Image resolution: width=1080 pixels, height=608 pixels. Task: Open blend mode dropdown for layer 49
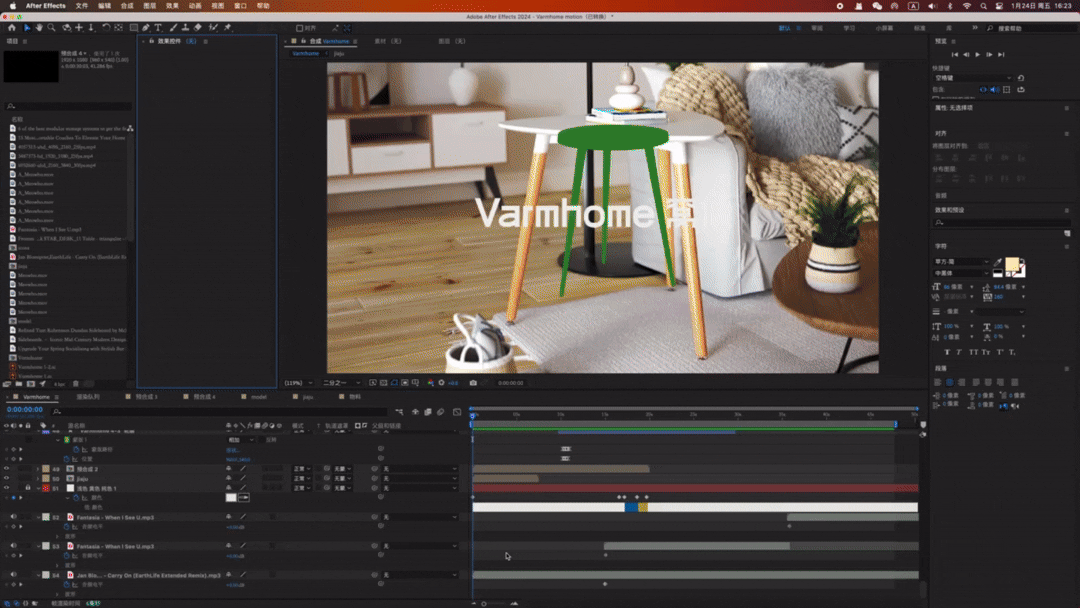[x=302, y=469]
